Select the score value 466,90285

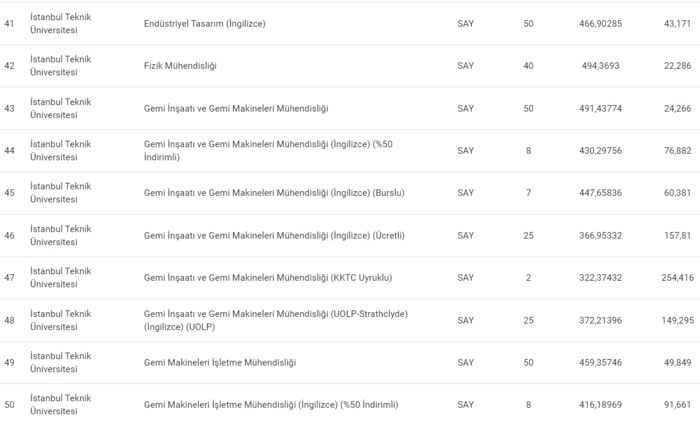coord(600,23)
